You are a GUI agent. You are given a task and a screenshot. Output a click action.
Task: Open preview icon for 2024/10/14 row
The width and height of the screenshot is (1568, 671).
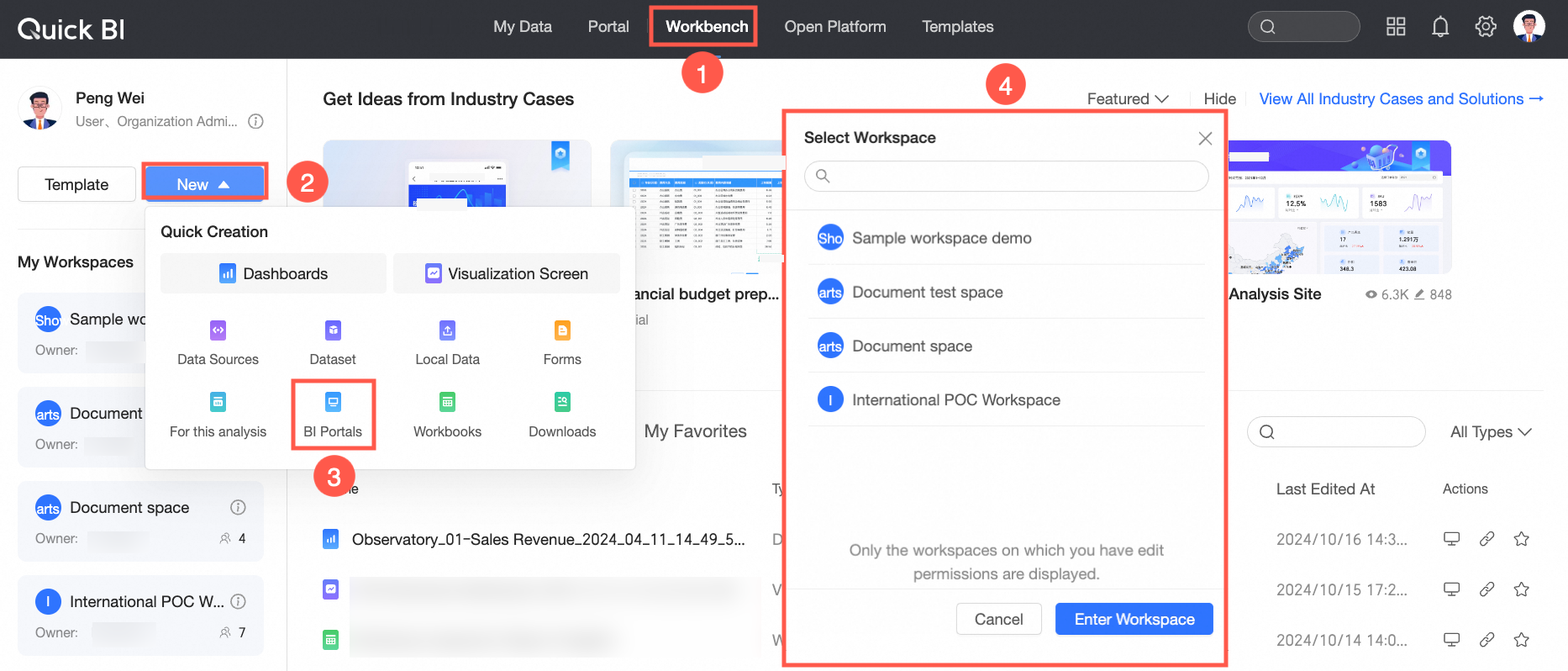point(1451,640)
